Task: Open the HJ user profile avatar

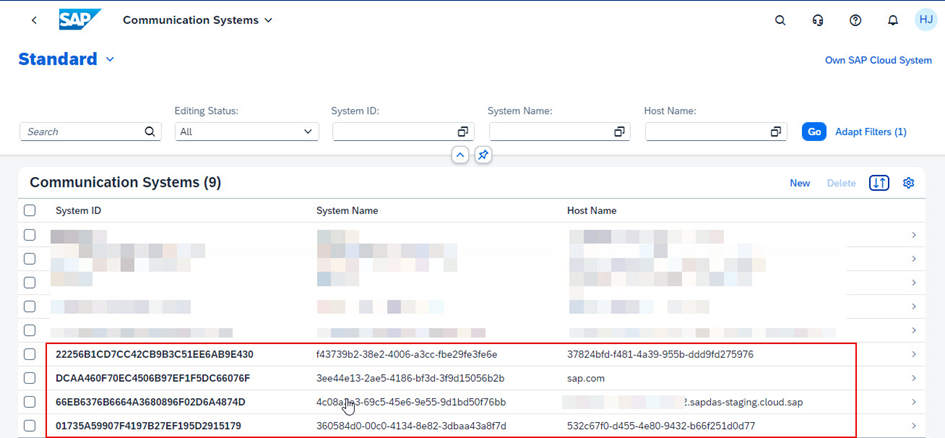Action: tap(925, 20)
